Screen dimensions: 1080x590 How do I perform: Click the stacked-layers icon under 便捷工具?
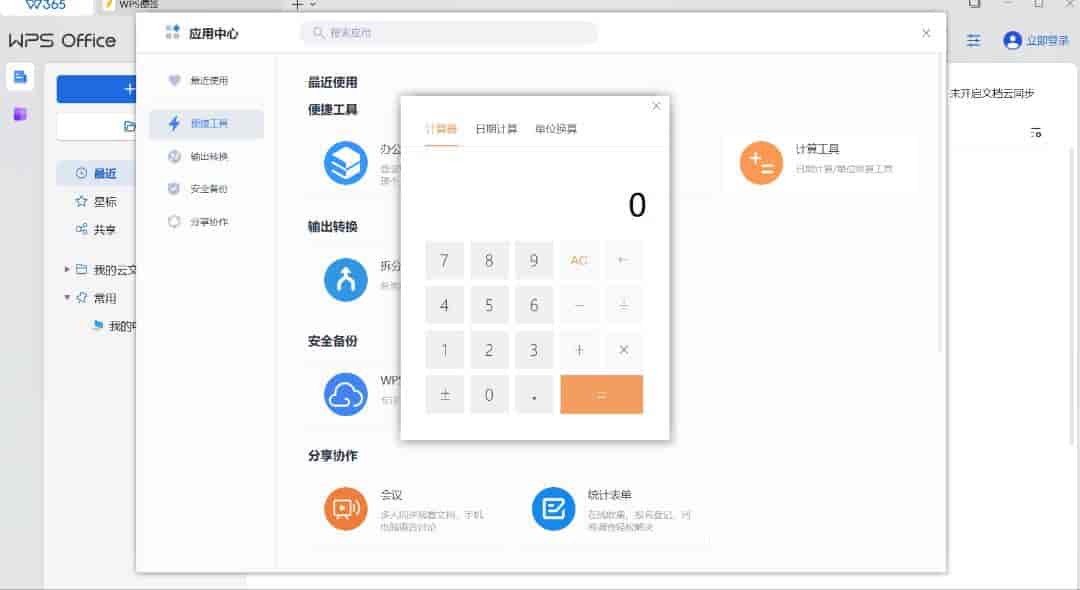click(x=345, y=163)
